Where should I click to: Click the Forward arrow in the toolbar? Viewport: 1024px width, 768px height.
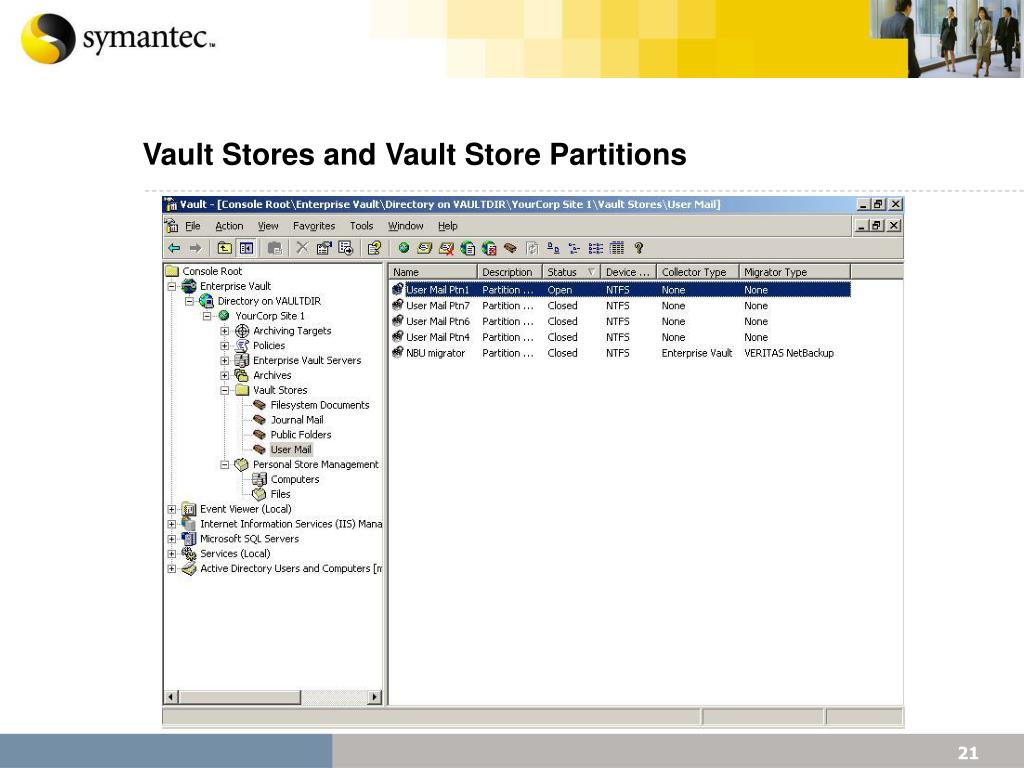click(195, 248)
